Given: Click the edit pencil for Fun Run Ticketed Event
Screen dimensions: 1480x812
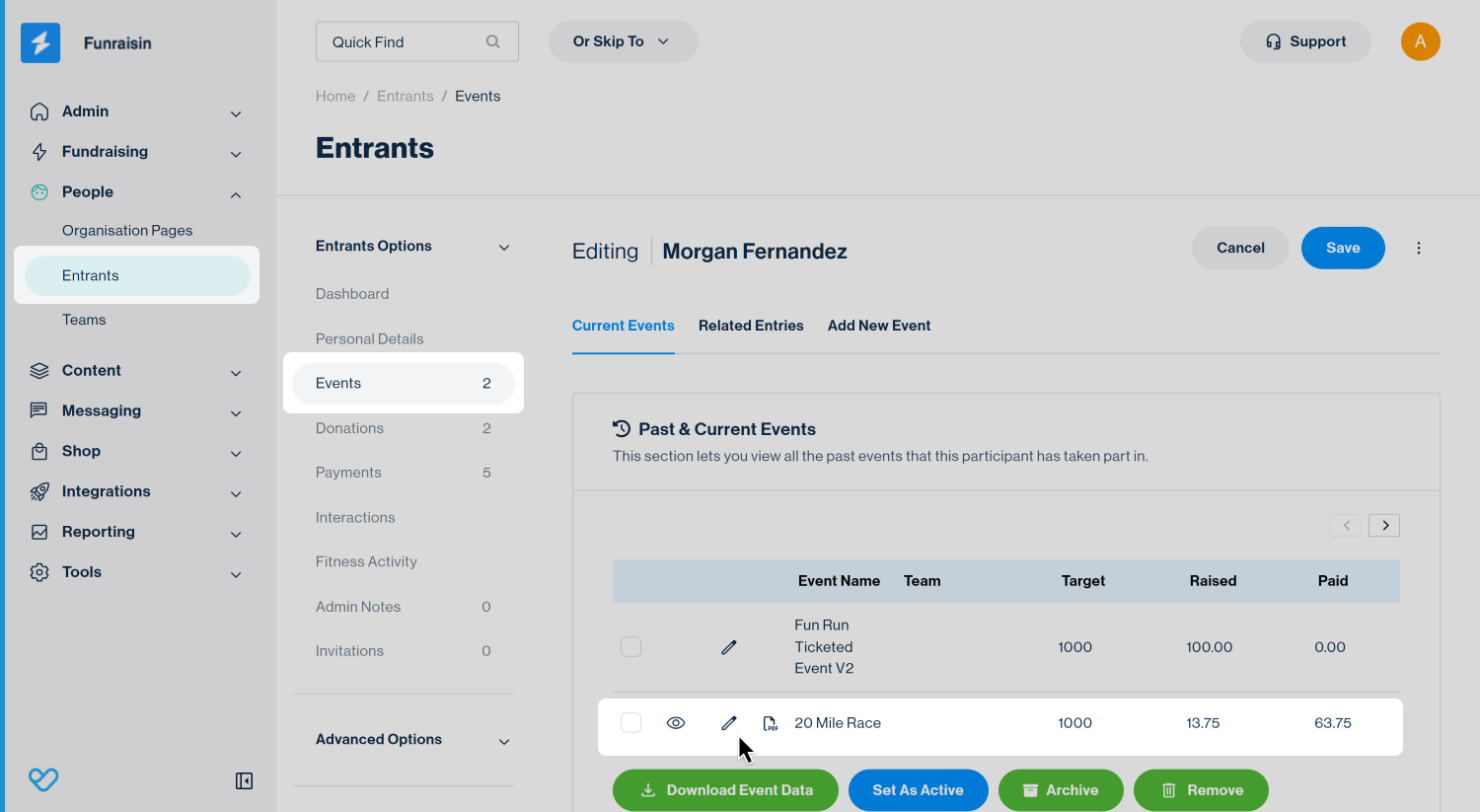Looking at the screenshot, I should 728,647.
